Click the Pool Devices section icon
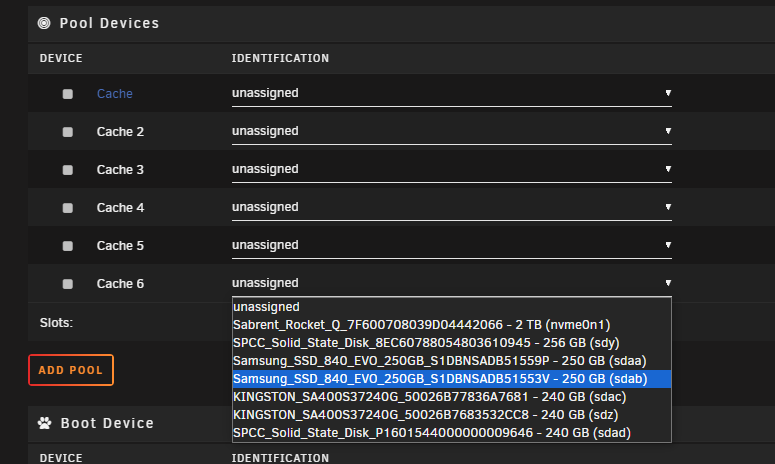 point(44,23)
